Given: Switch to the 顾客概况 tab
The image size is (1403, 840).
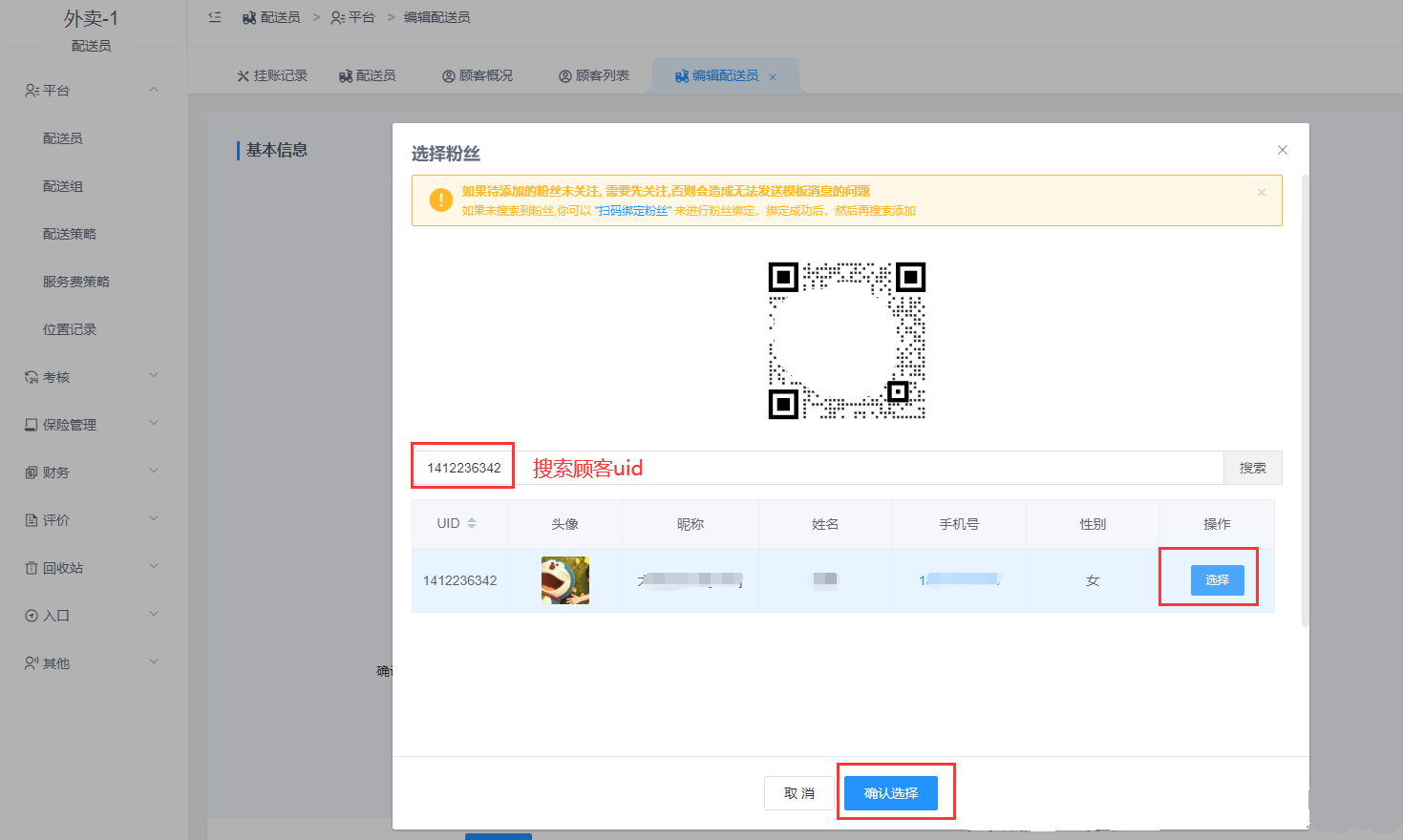Looking at the screenshot, I should click(x=478, y=75).
